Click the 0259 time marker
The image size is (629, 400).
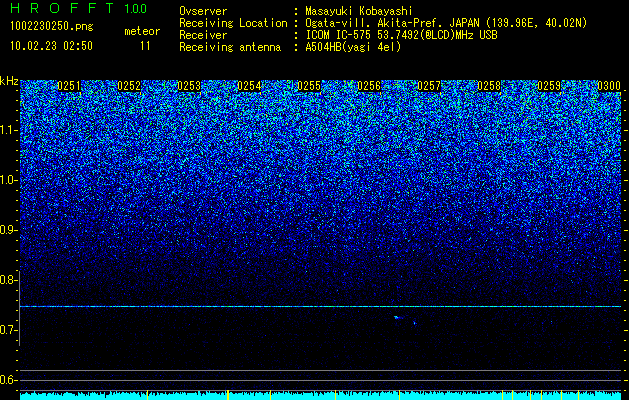pyautogui.click(x=549, y=86)
